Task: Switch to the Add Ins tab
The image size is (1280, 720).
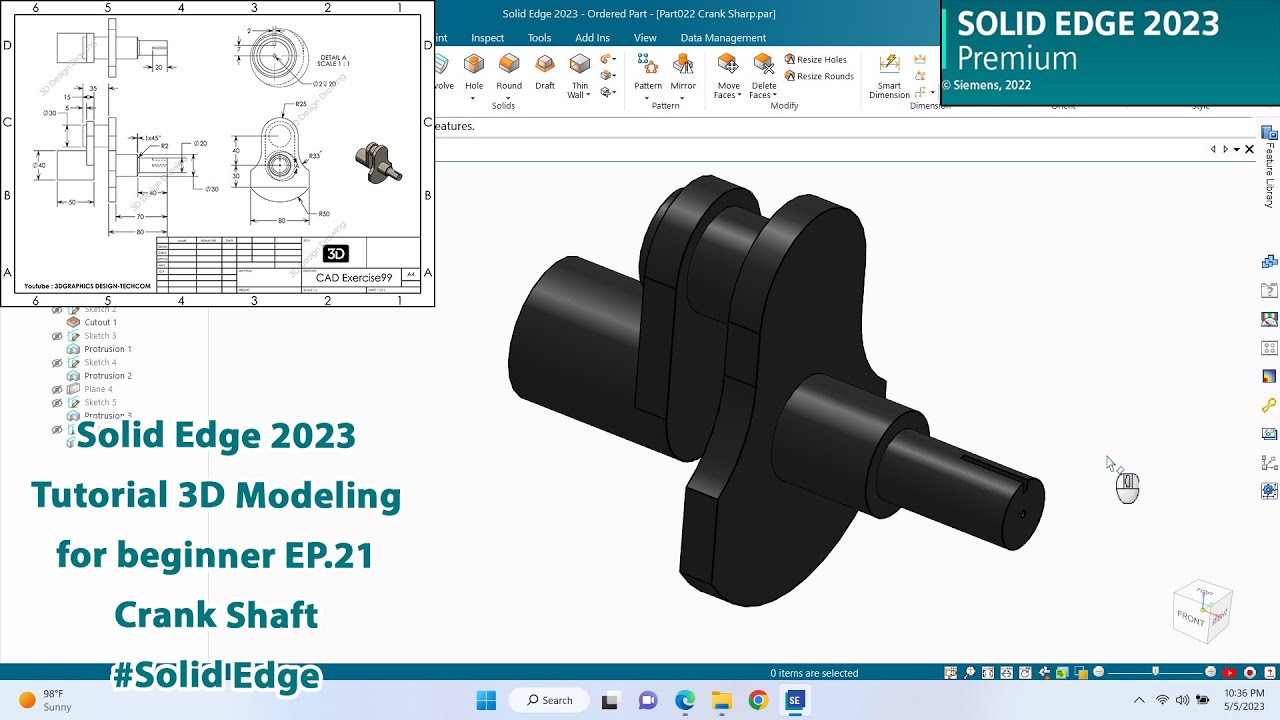Action: (x=592, y=38)
